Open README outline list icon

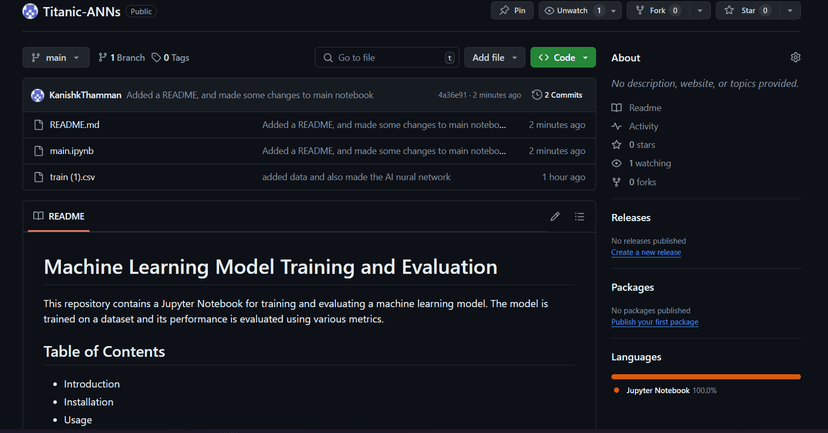pyautogui.click(x=579, y=216)
